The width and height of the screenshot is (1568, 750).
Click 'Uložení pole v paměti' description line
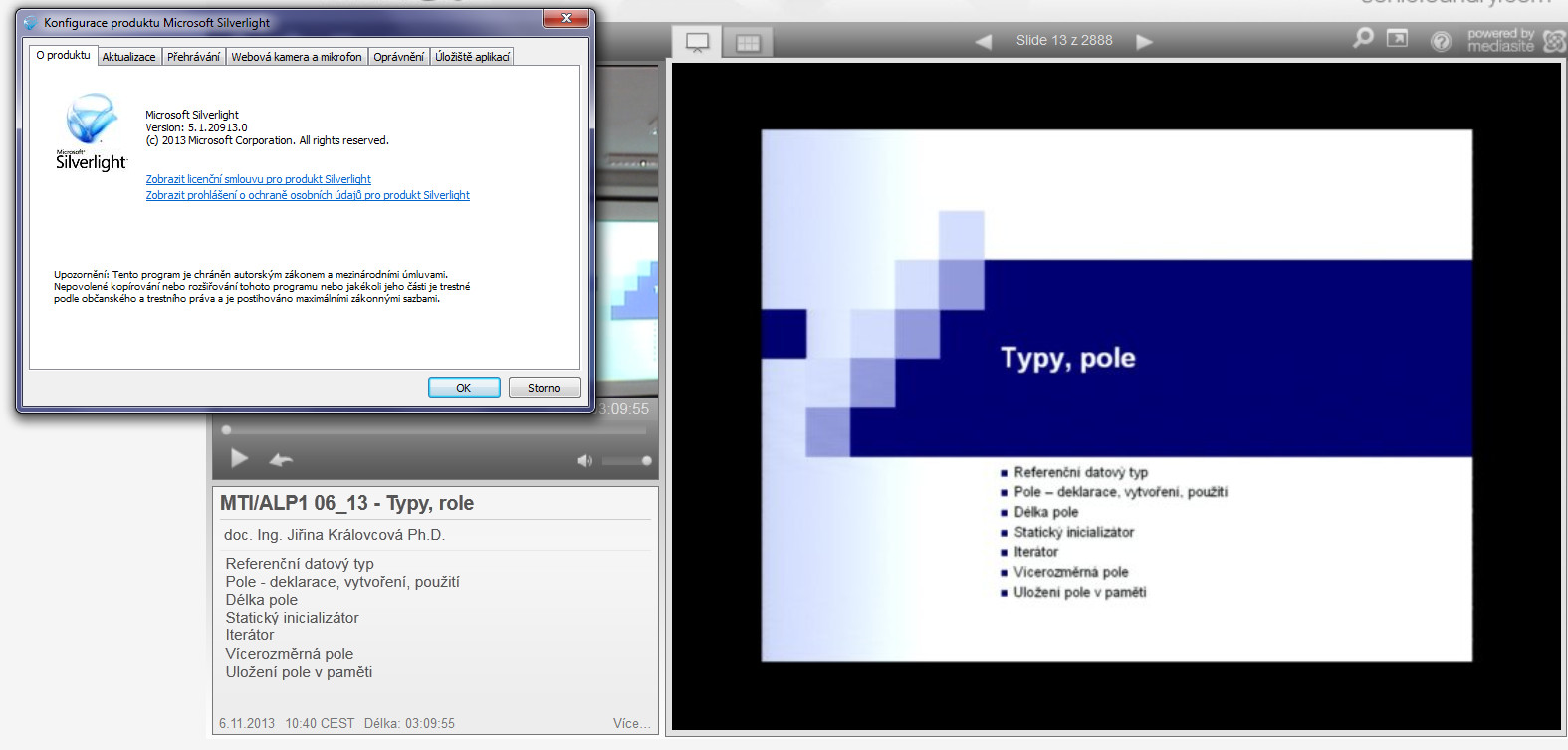(299, 672)
